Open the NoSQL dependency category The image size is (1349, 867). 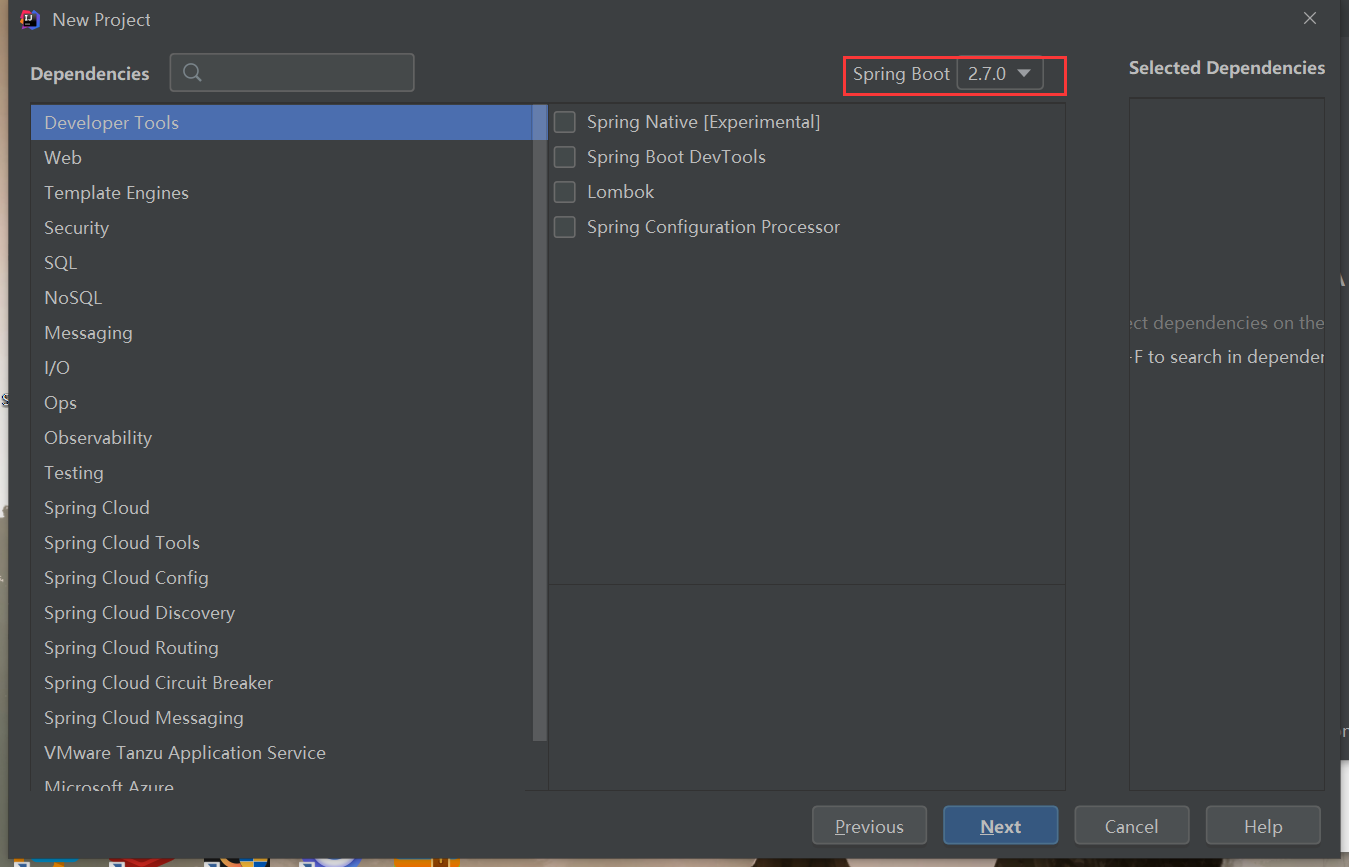[73, 298]
